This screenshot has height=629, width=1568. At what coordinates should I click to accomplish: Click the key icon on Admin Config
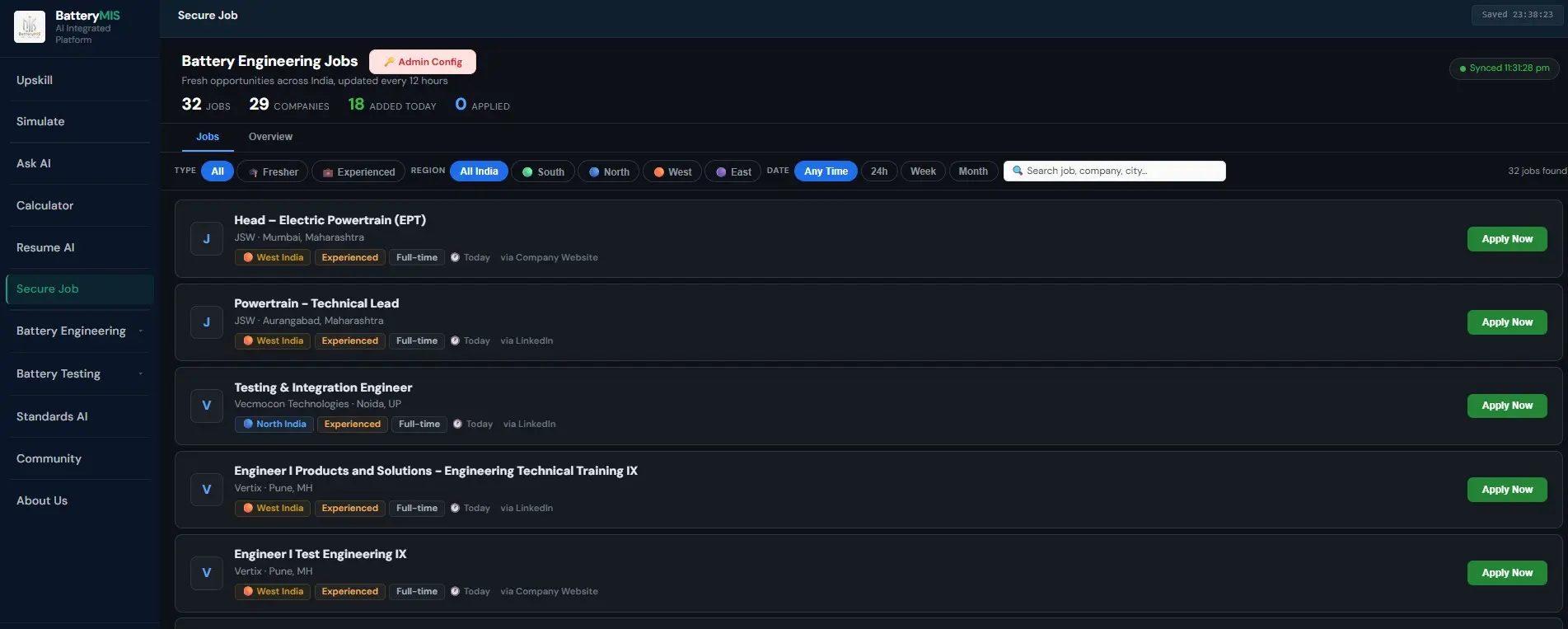[389, 62]
